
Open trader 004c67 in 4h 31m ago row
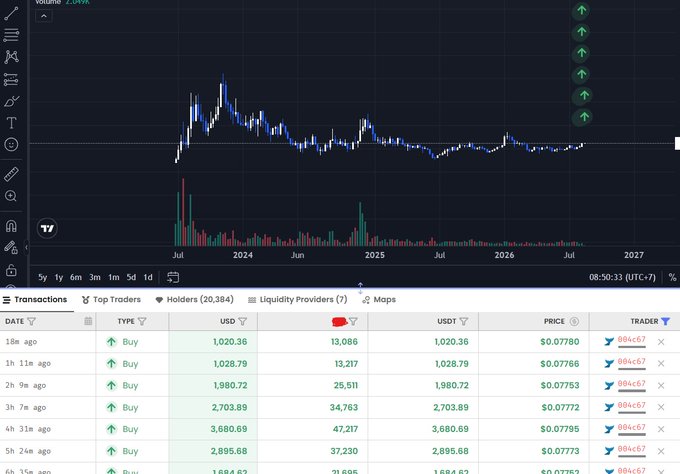pyautogui.click(x=631, y=428)
